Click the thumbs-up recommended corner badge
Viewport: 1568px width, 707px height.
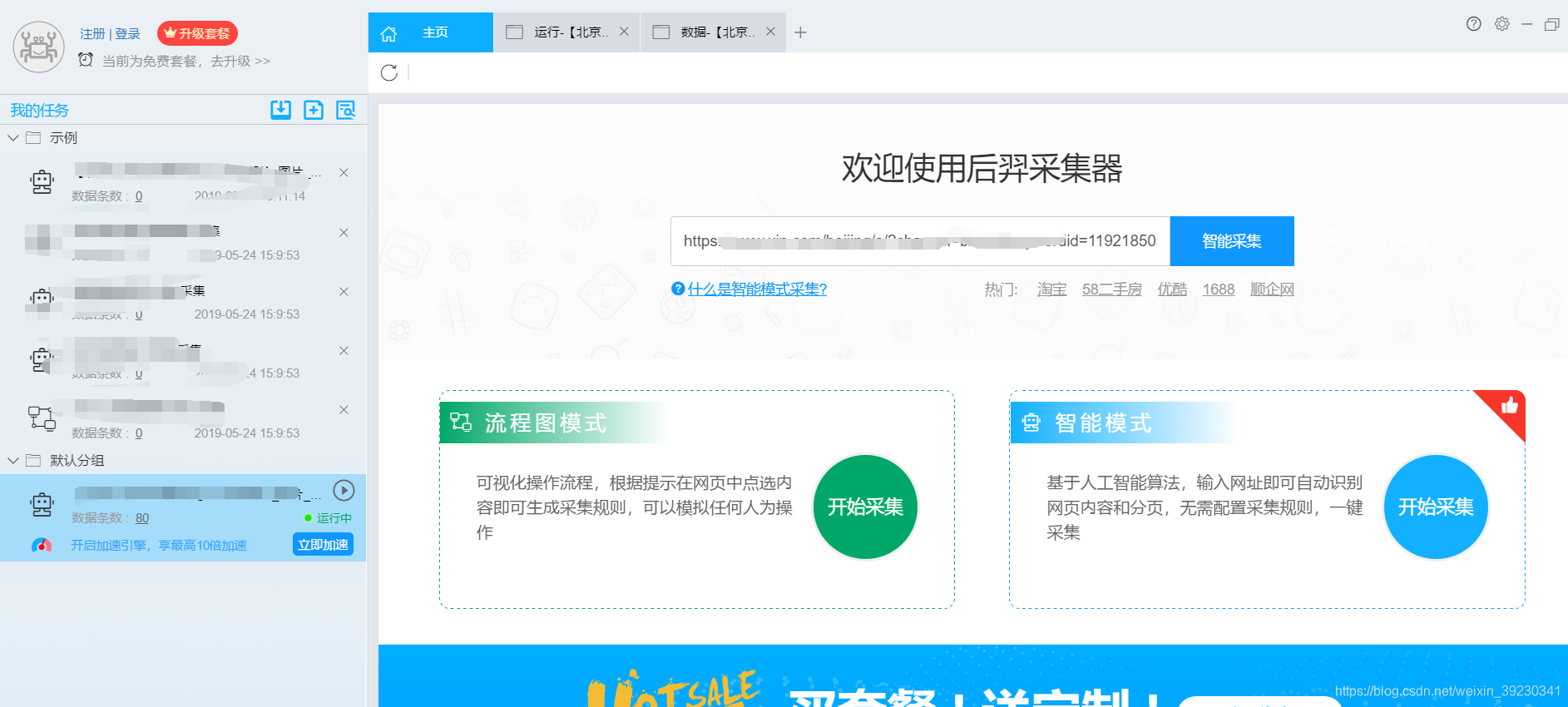1509,406
